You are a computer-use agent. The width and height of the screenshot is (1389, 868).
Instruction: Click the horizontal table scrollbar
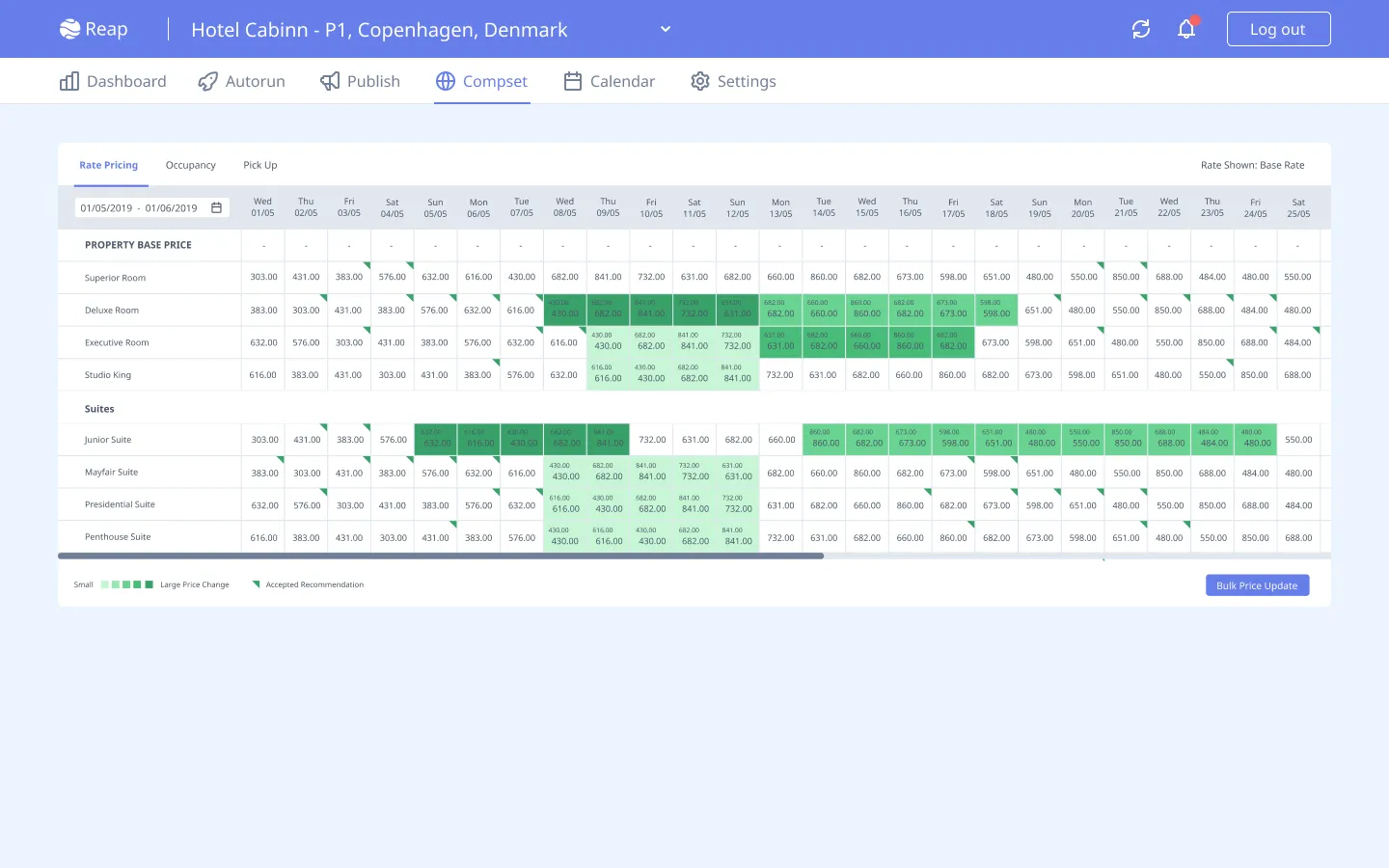tap(441, 556)
